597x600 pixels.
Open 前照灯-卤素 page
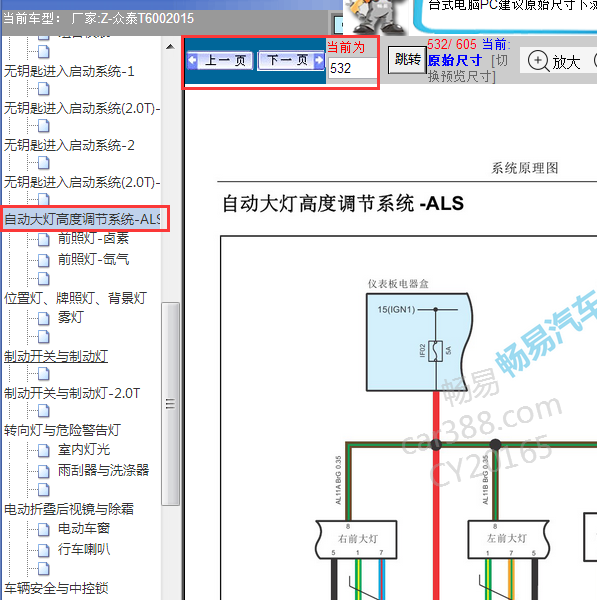pos(93,238)
